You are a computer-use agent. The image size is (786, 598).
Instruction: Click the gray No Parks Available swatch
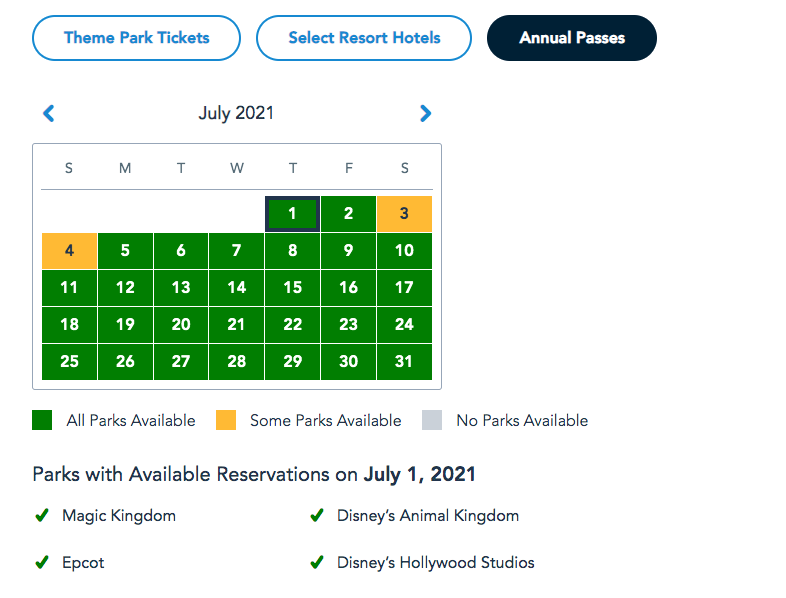pyautogui.click(x=432, y=421)
